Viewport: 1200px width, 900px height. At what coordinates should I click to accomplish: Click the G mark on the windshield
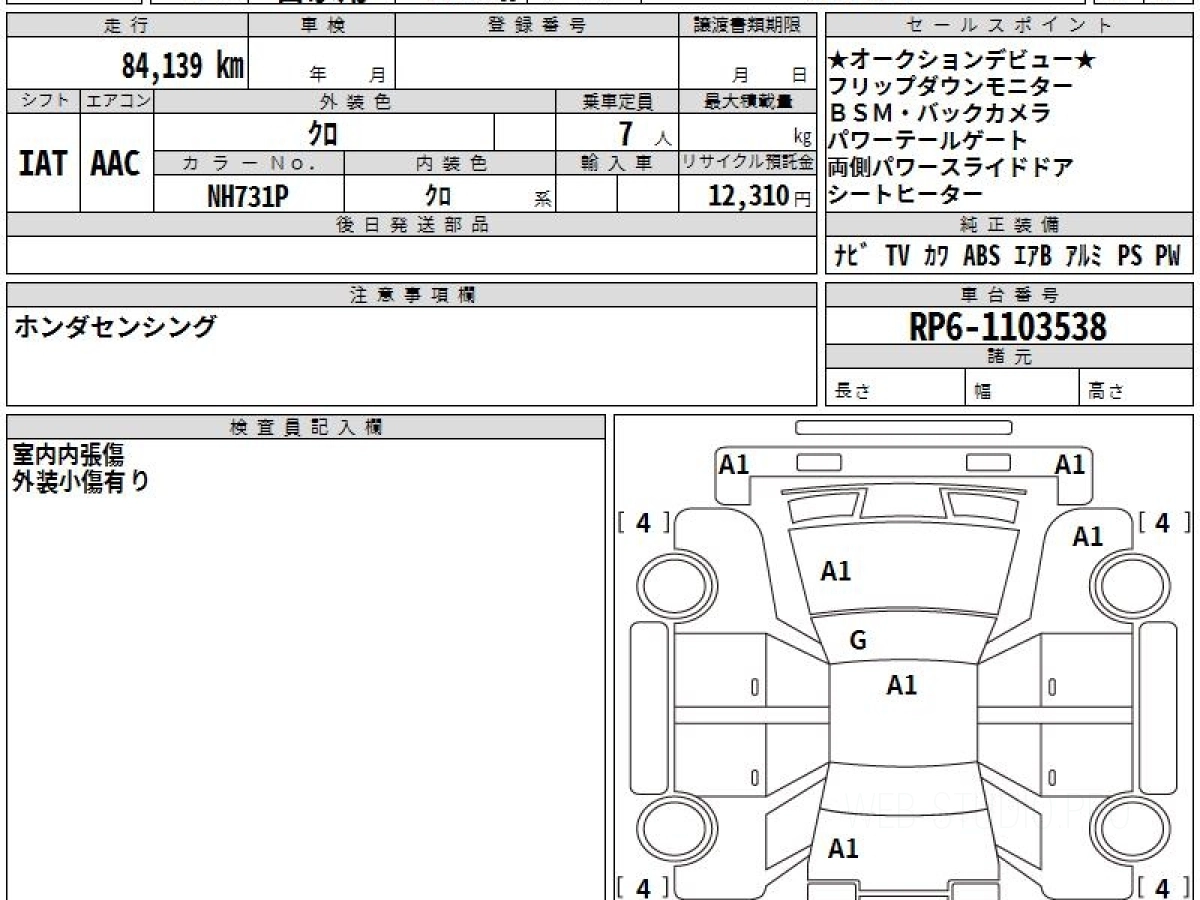click(858, 641)
